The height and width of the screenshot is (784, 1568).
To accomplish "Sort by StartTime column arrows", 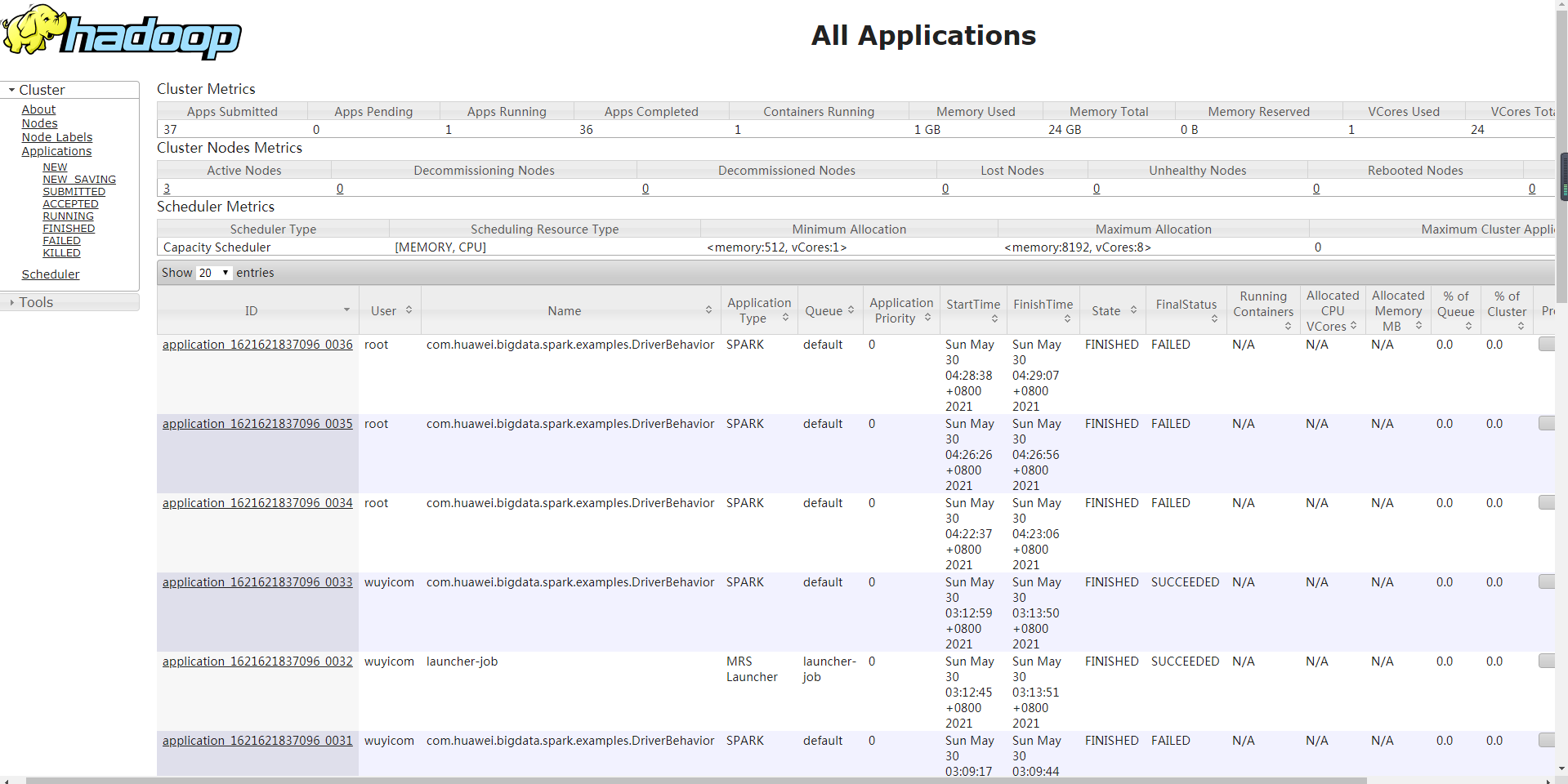I will click(x=994, y=318).
